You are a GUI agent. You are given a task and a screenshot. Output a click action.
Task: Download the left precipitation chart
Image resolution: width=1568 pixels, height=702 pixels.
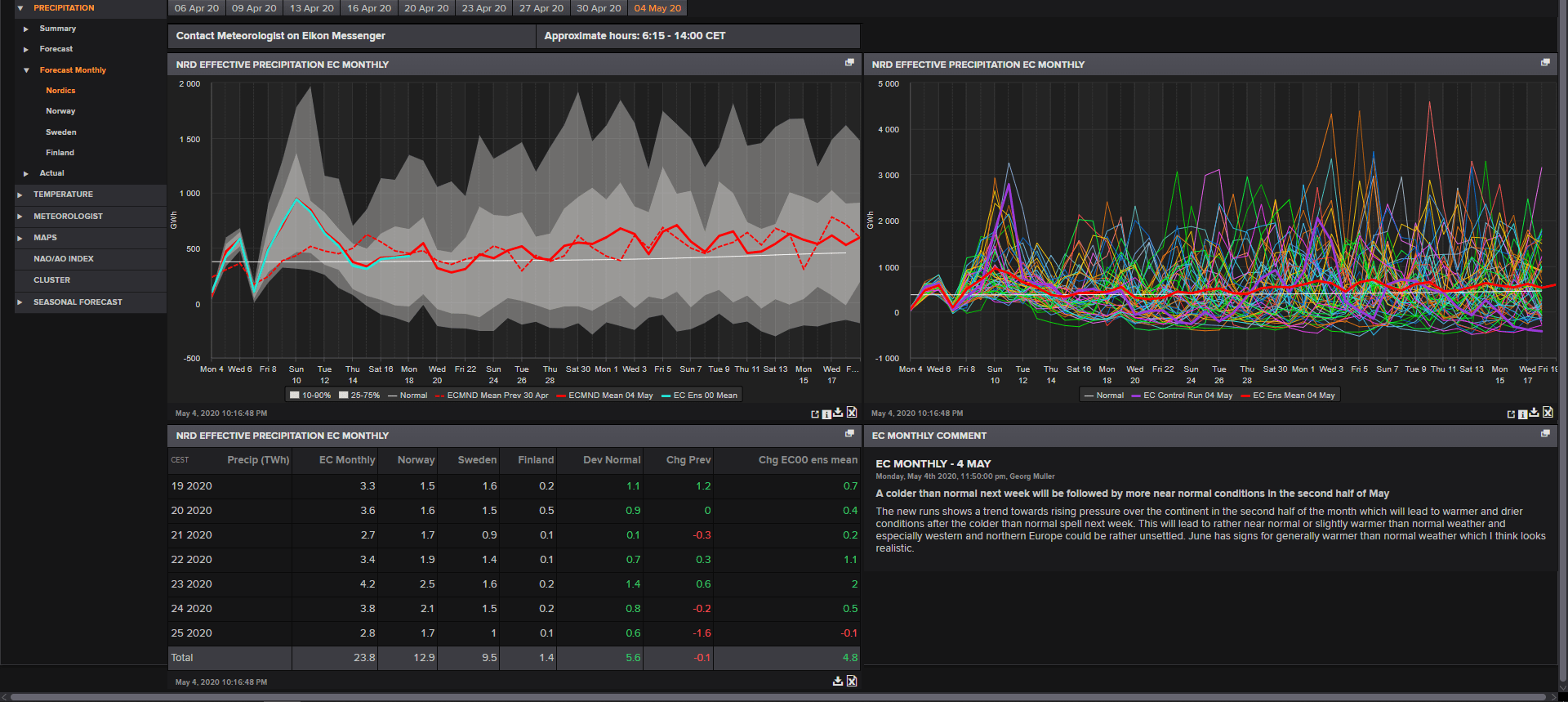pyautogui.click(x=839, y=413)
